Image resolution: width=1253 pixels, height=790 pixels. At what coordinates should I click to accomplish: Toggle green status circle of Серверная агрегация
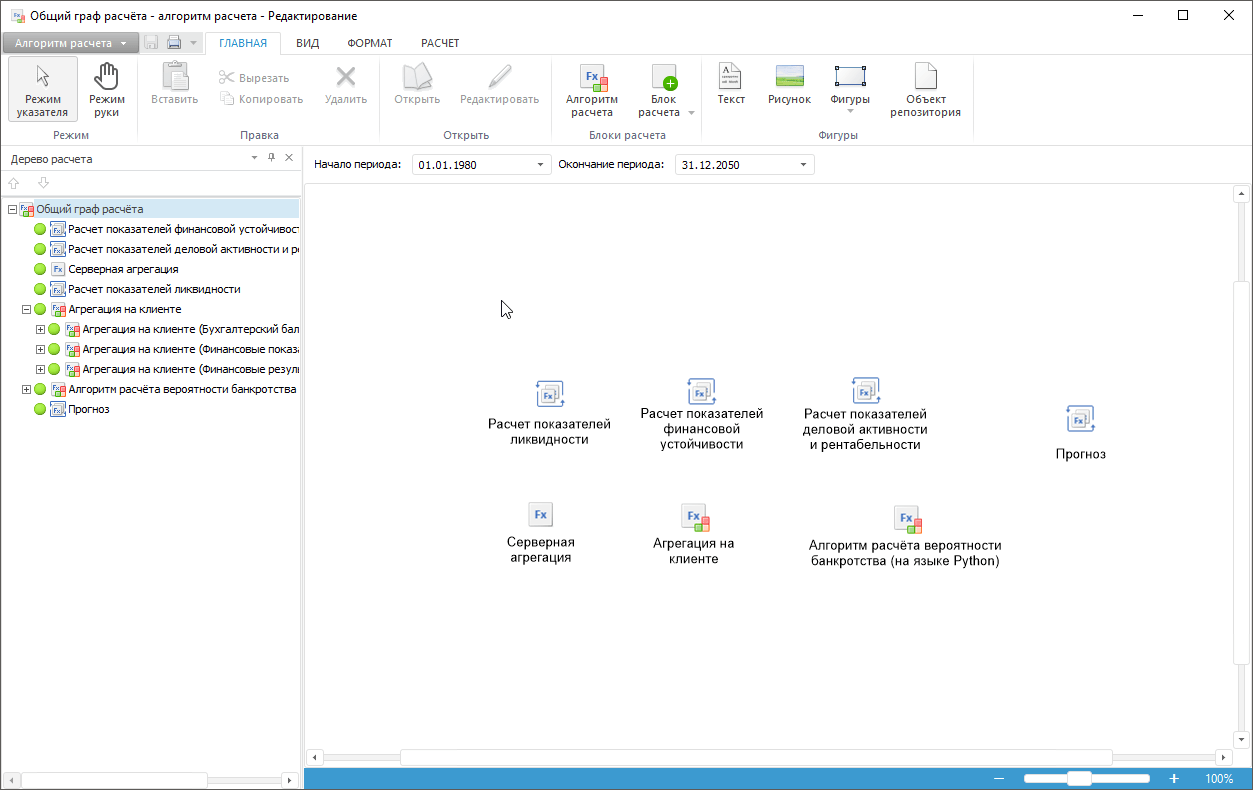point(40,269)
